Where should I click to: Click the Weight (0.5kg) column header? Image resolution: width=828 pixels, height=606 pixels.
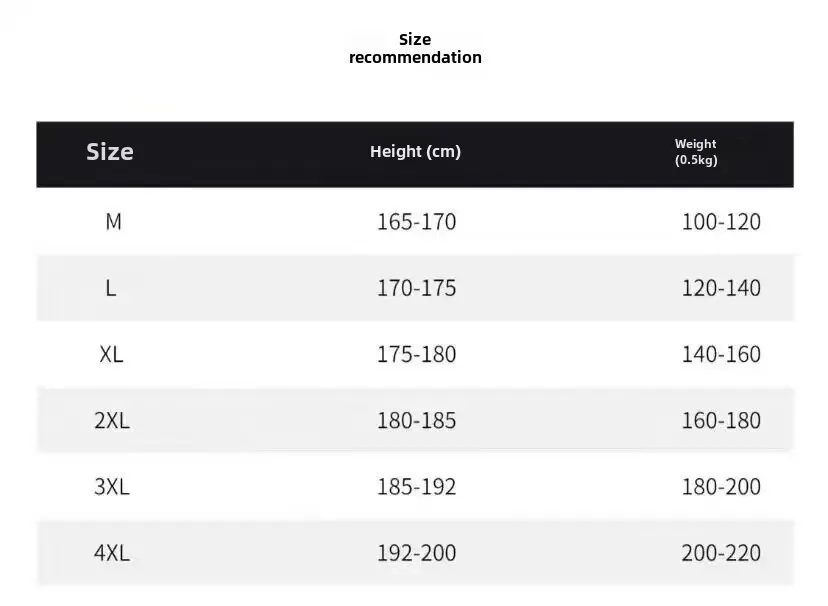pos(695,152)
